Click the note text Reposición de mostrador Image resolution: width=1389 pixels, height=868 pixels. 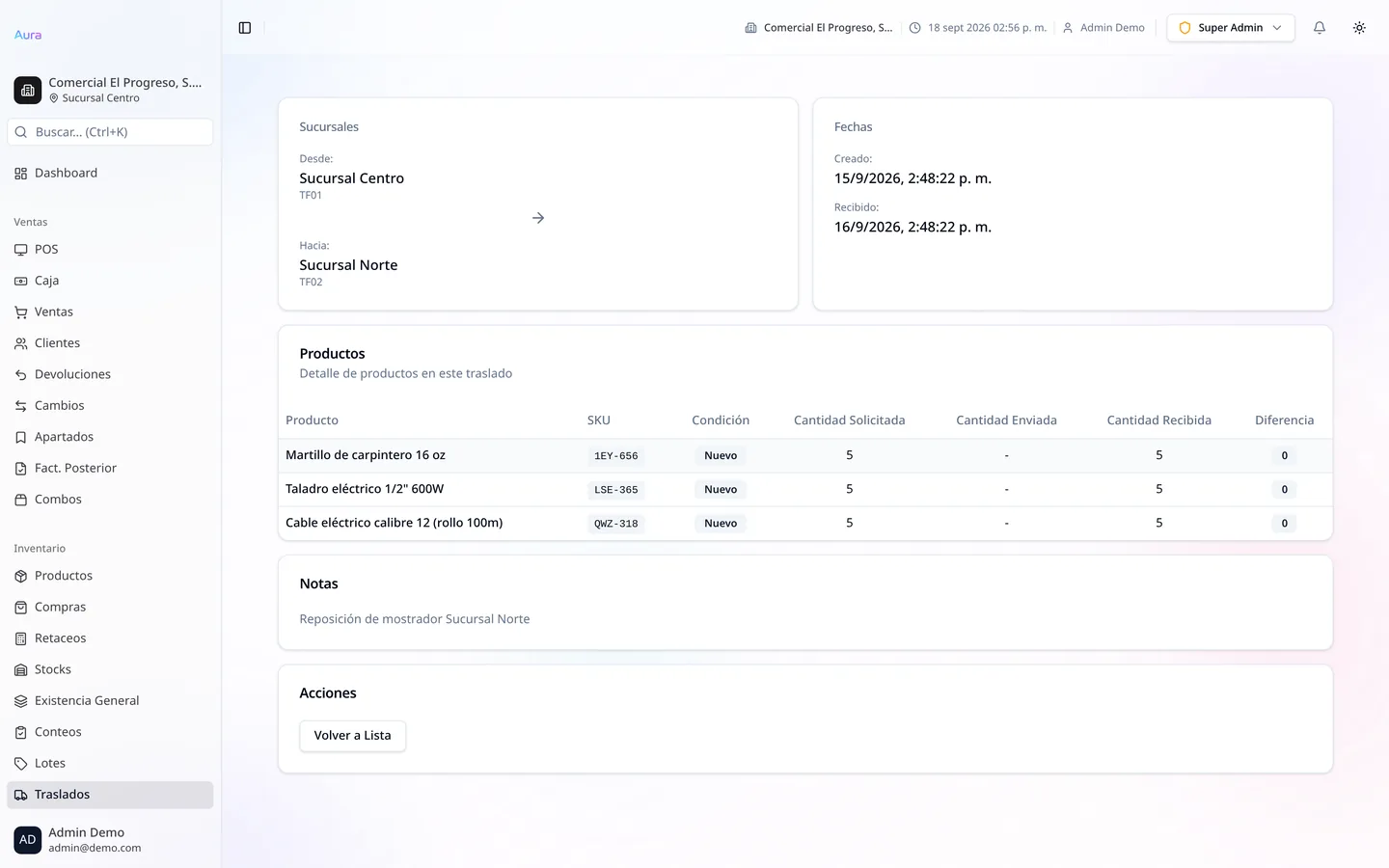pyautogui.click(x=415, y=619)
